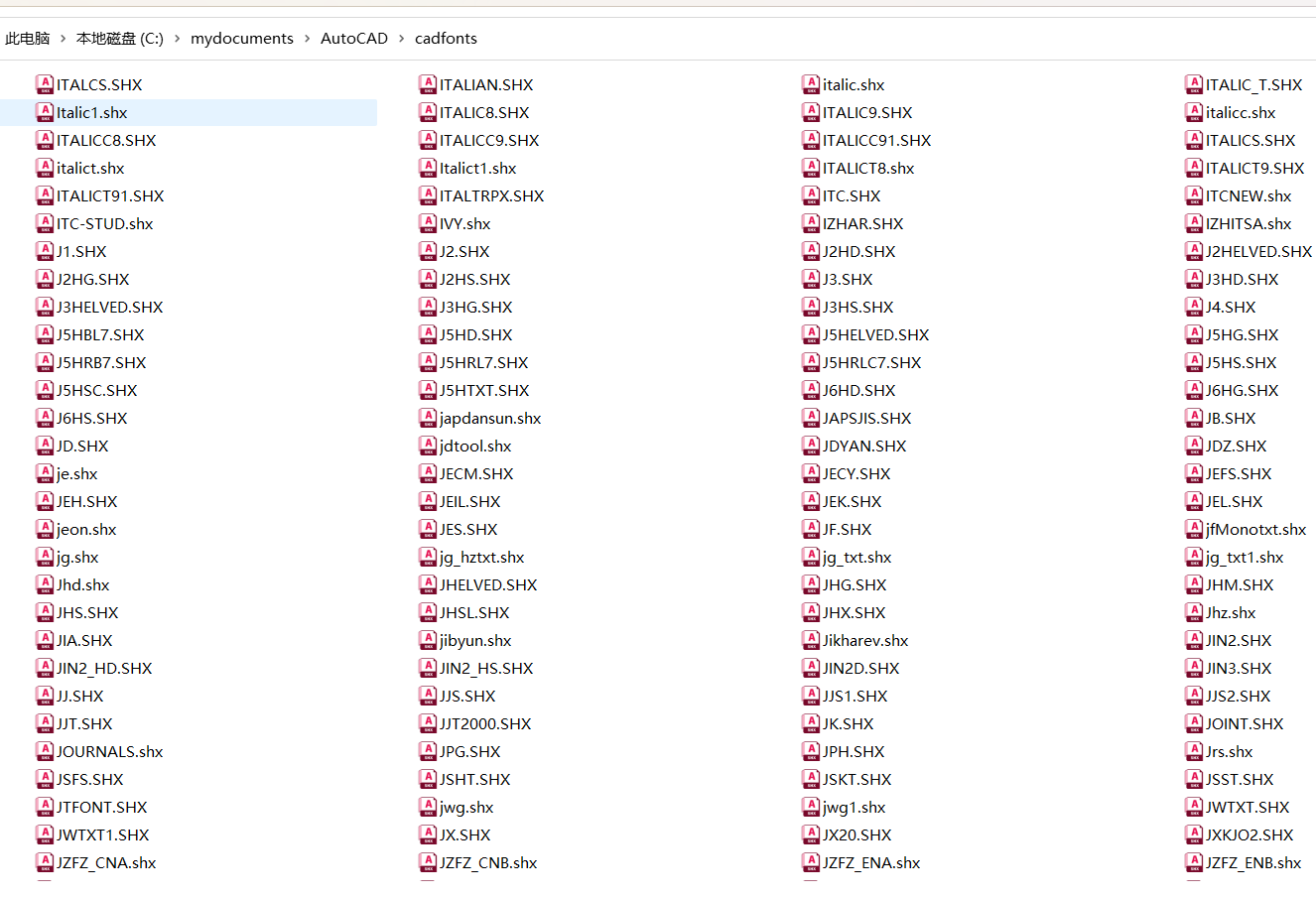This screenshot has height=897, width=1316.
Task: Select the highlighted Italic1.shx file
Action: [x=91, y=112]
